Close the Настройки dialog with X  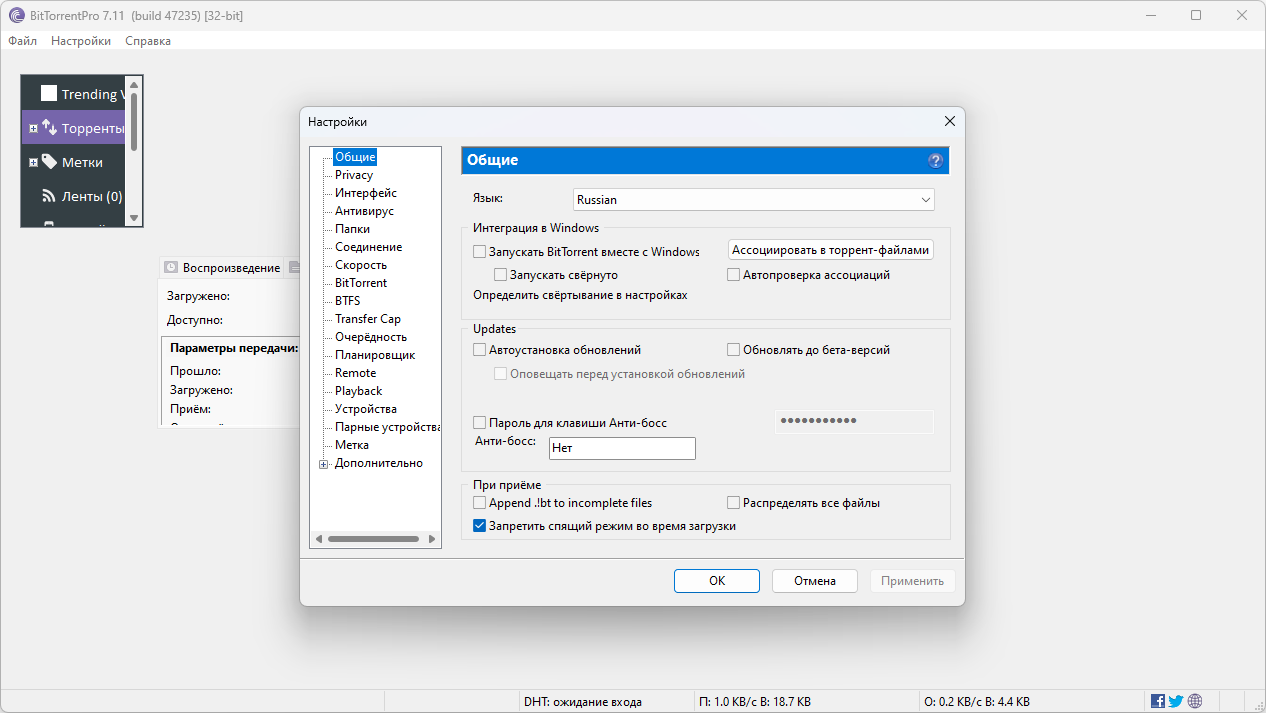click(950, 121)
